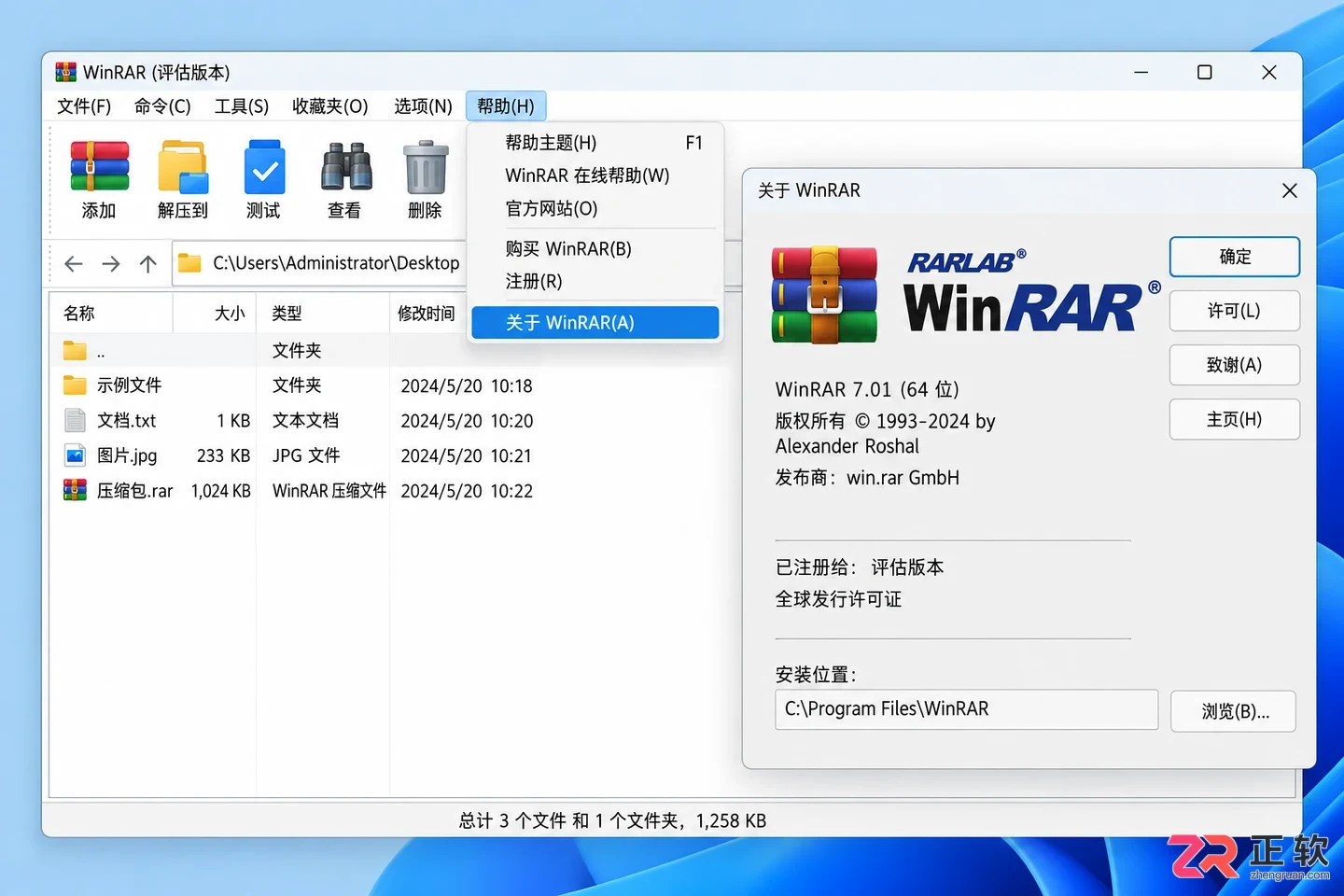Click the WinRAR 压缩文件 type cell
The width and height of the screenshot is (1344, 896).
(329, 491)
